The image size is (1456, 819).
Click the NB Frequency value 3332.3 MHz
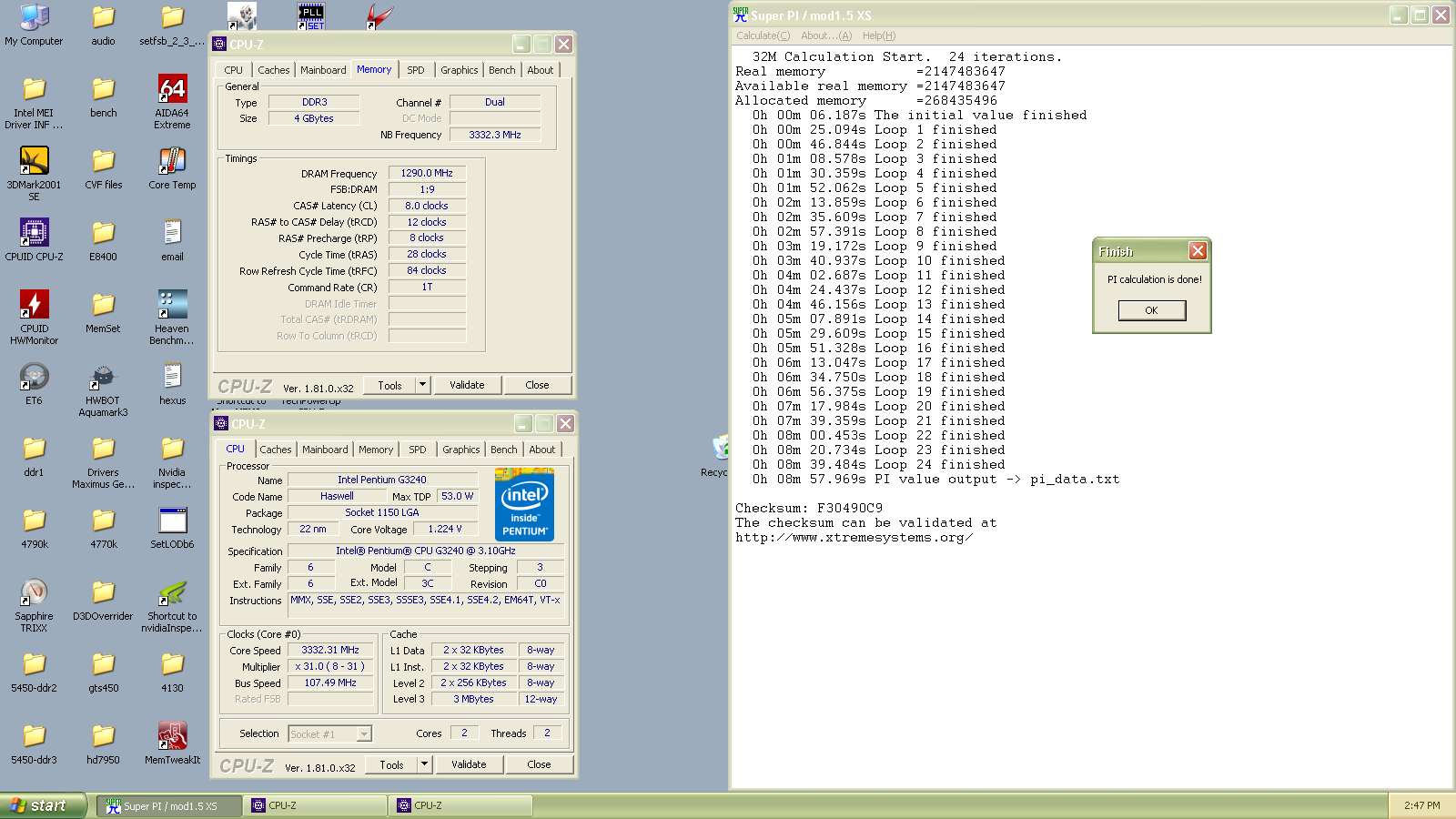click(495, 135)
